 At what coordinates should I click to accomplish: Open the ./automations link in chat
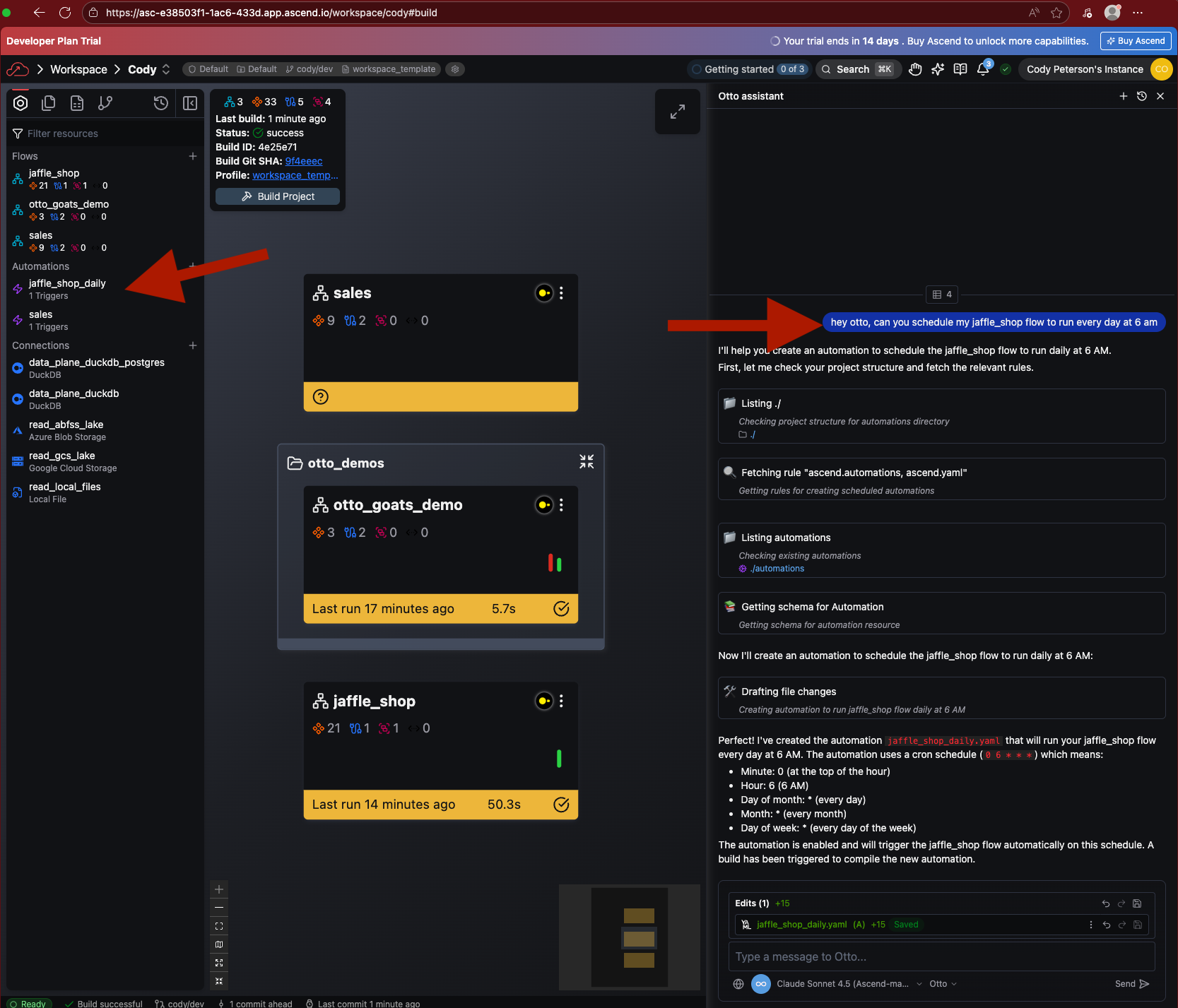tap(777, 569)
